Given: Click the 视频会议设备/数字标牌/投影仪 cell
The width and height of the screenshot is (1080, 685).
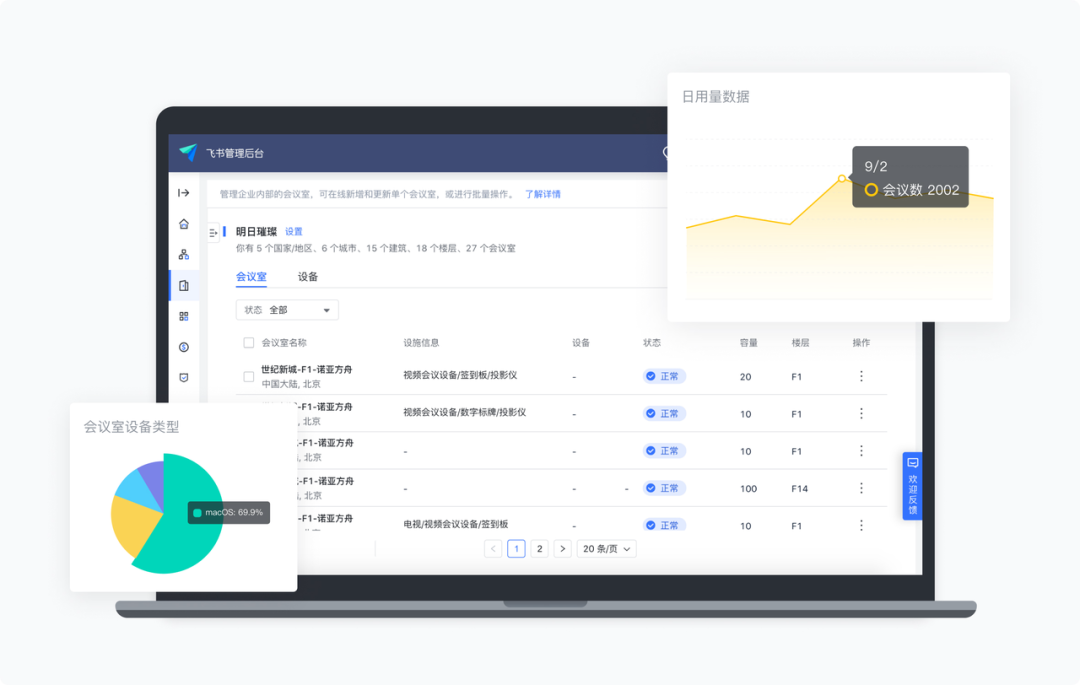Looking at the screenshot, I should (x=464, y=412).
